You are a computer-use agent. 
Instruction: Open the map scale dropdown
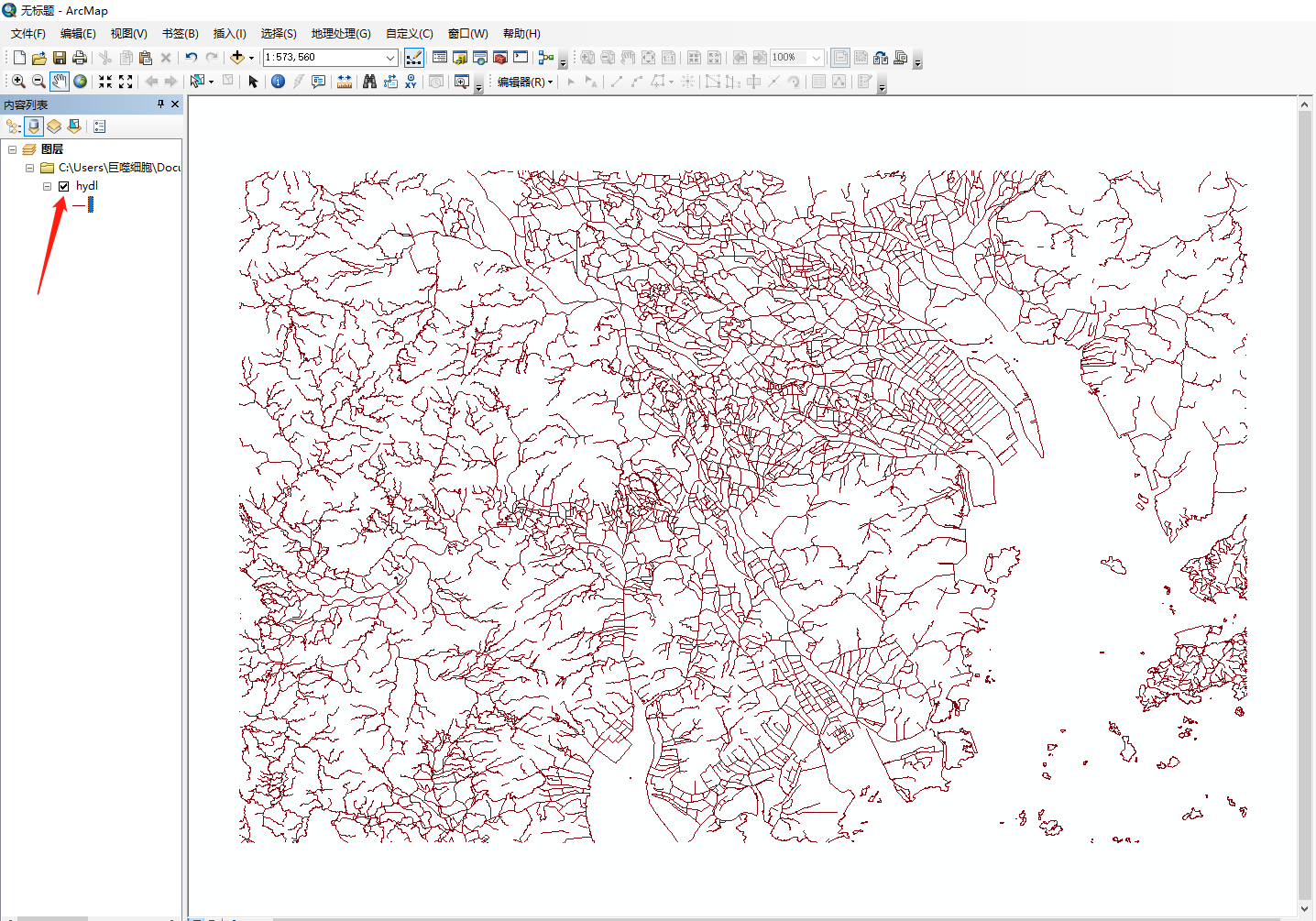click(x=389, y=57)
